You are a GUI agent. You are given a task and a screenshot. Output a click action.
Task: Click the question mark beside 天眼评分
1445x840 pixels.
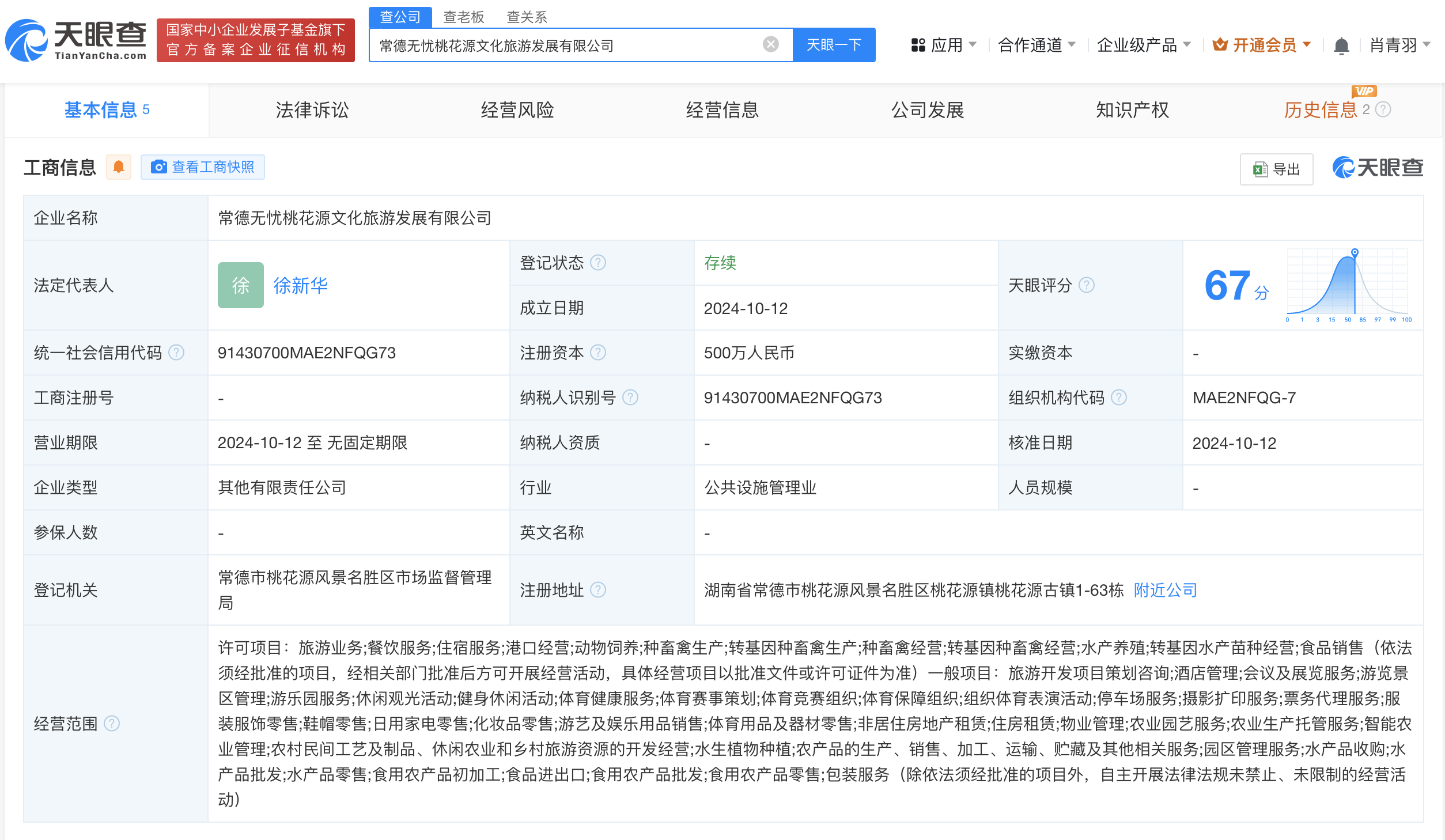pyautogui.click(x=1085, y=285)
